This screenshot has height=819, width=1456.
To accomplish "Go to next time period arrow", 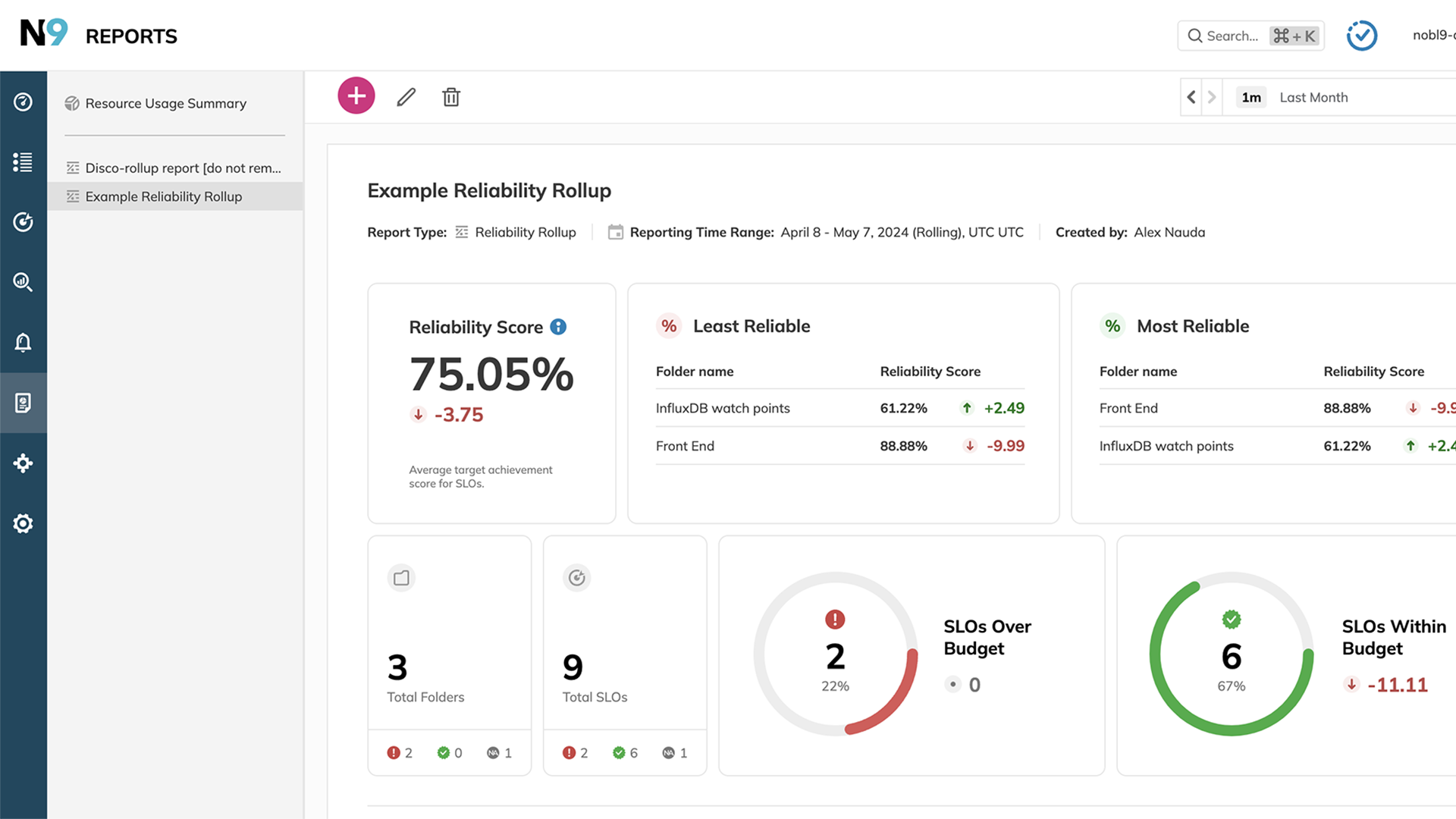I will point(1212,97).
